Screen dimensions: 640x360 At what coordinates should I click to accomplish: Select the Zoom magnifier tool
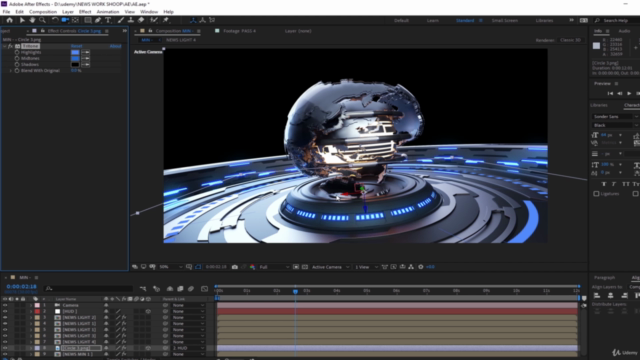[42, 20]
